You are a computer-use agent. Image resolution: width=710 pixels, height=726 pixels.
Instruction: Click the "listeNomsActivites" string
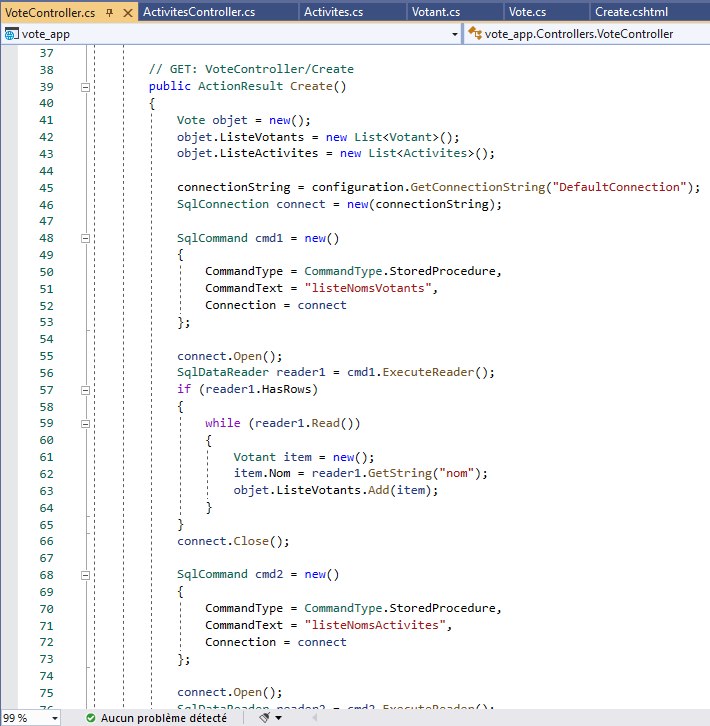pyautogui.click(x=375, y=625)
